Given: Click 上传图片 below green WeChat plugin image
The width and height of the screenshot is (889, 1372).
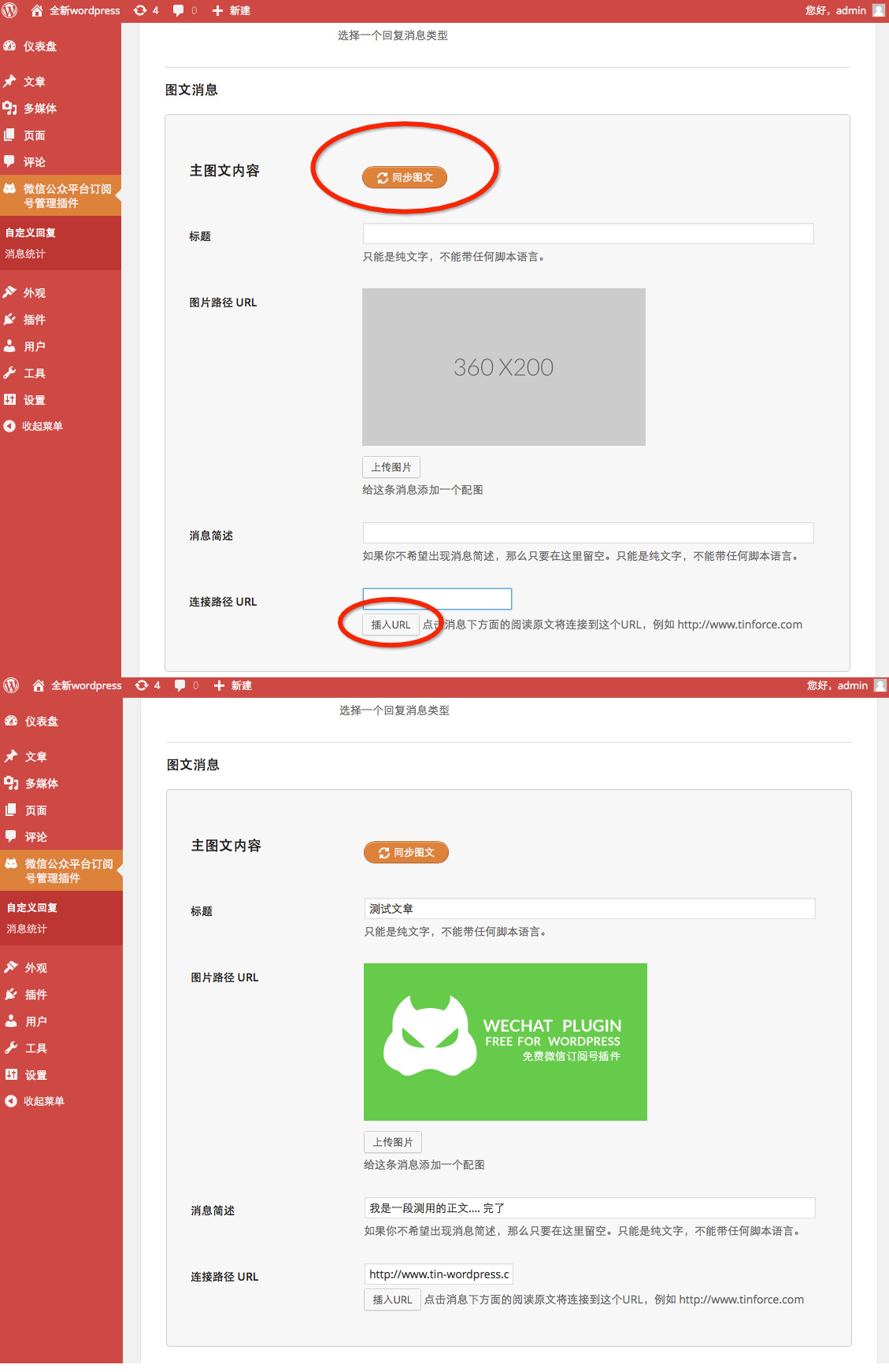Looking at the screenshot, I should (x=393, y=1142).
